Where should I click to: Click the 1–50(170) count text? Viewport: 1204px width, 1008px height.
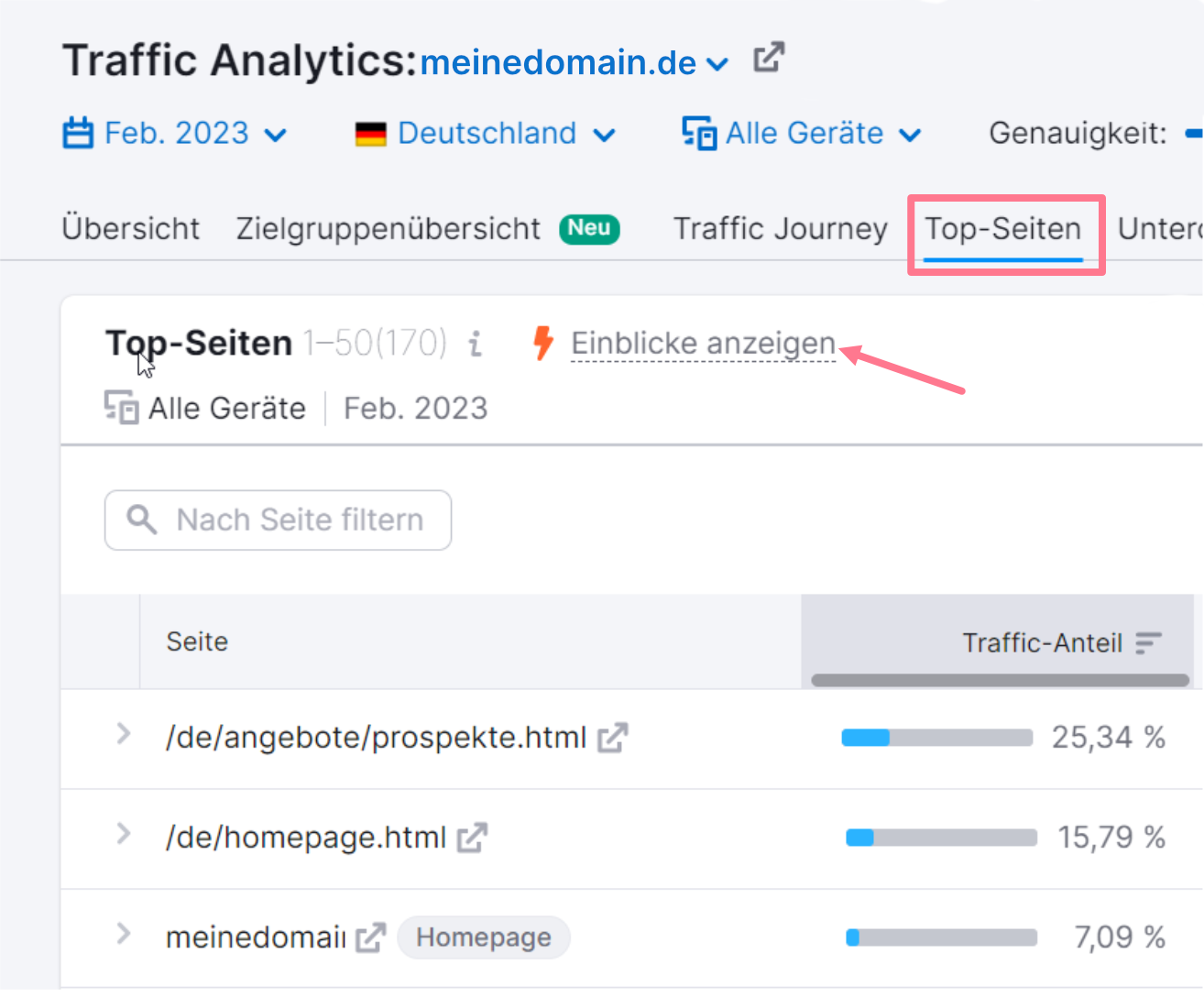tap(376, 344)
